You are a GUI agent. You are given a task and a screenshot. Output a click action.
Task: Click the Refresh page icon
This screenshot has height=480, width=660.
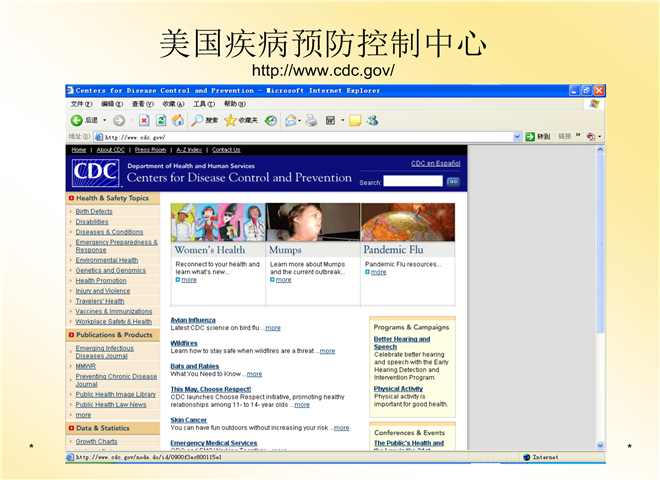[161, 121]
